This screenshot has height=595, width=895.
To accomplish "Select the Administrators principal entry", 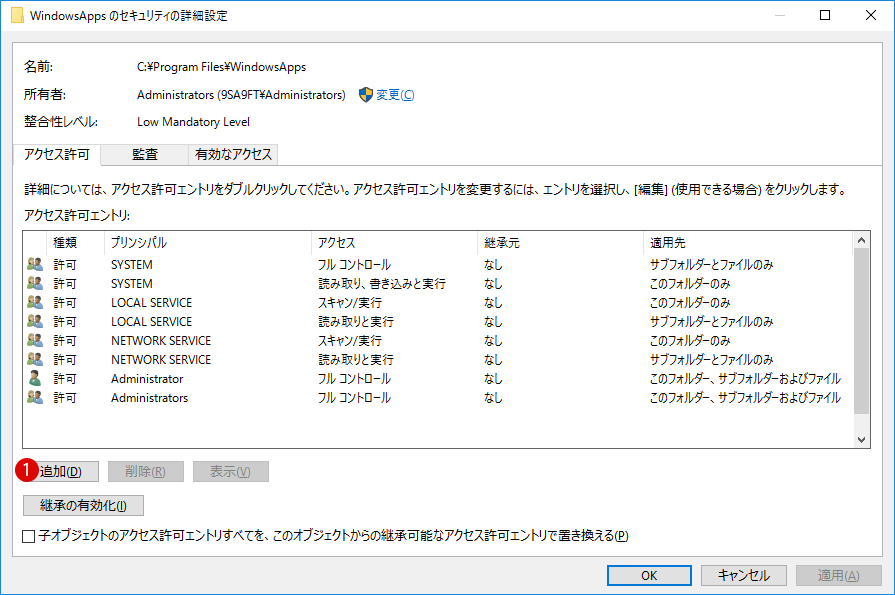I will 438,397.
